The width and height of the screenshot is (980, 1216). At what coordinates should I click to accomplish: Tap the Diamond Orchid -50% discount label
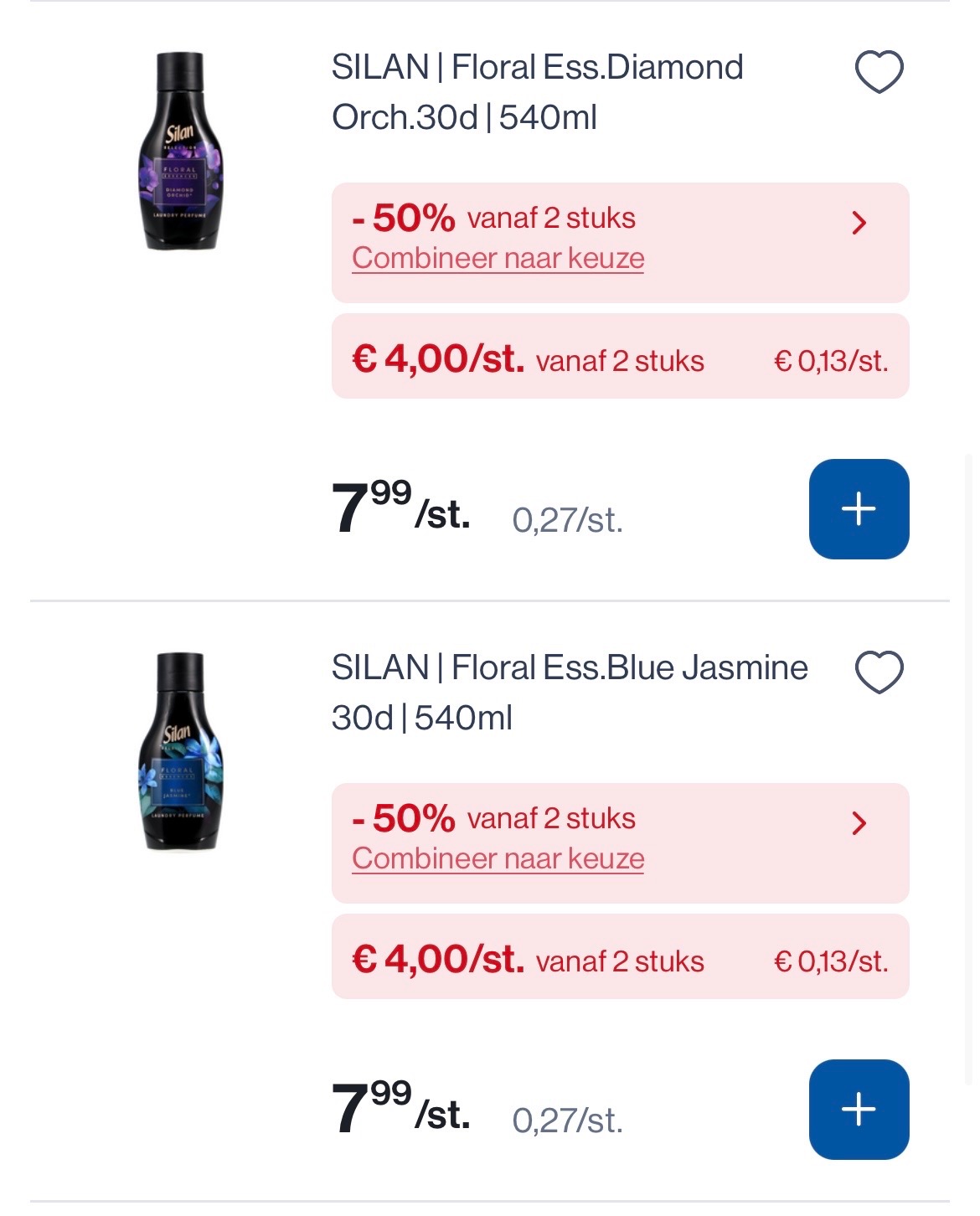pyautogui.click(x=404, y=219)
